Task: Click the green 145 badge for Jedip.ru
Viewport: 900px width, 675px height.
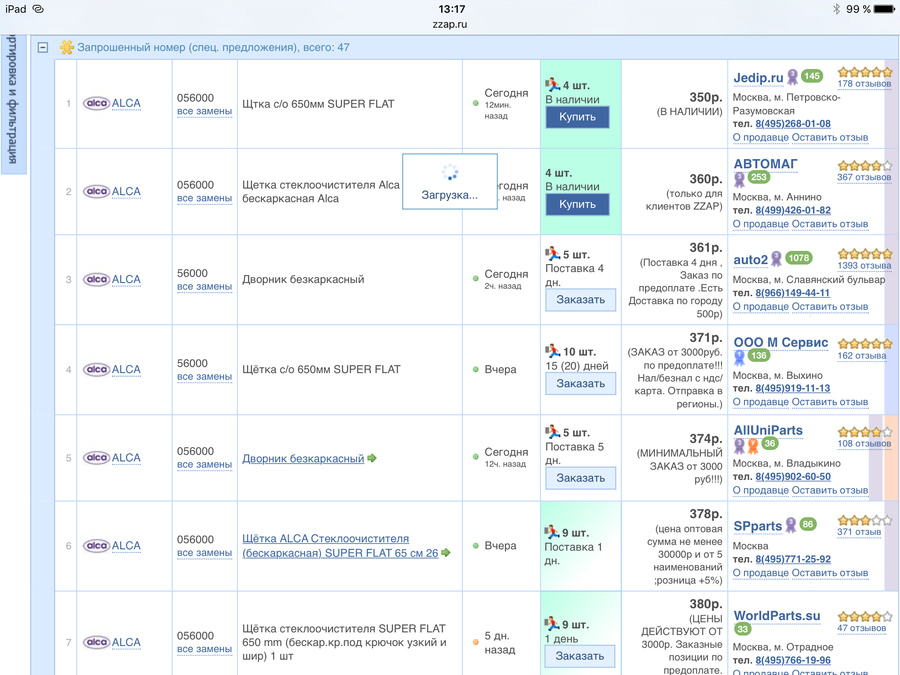Action: coord(812,76)
